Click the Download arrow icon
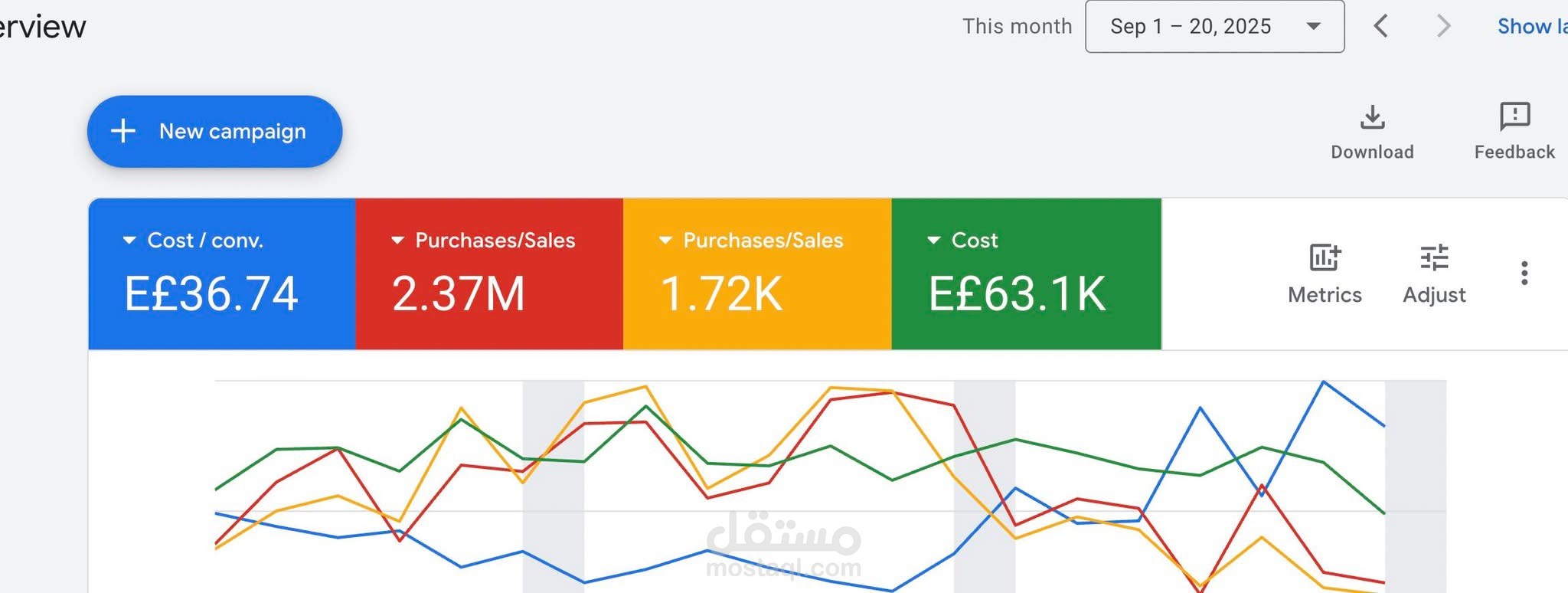 tap(1372, 117)
